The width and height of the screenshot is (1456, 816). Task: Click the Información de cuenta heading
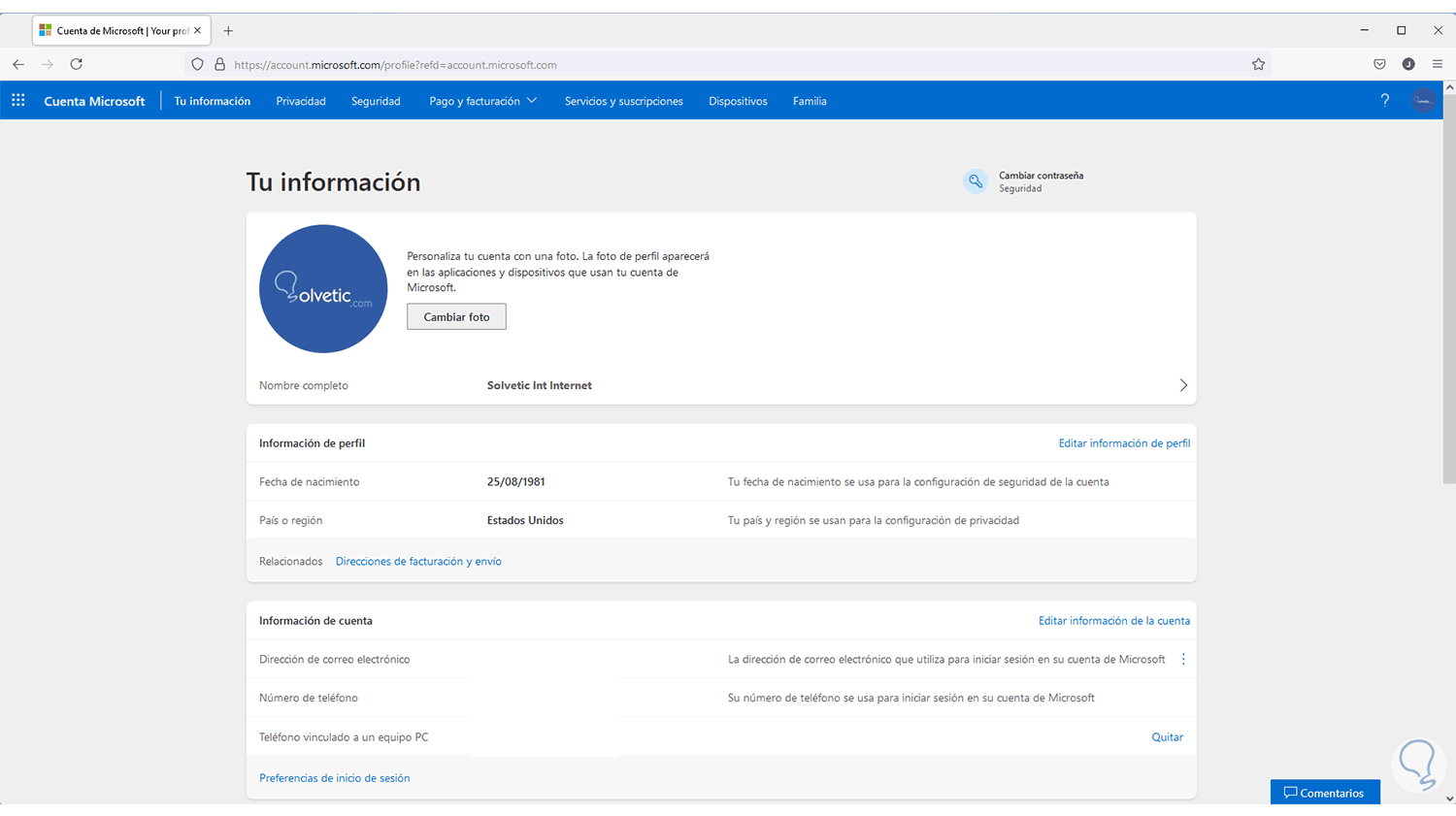click(x=315, y=621)
